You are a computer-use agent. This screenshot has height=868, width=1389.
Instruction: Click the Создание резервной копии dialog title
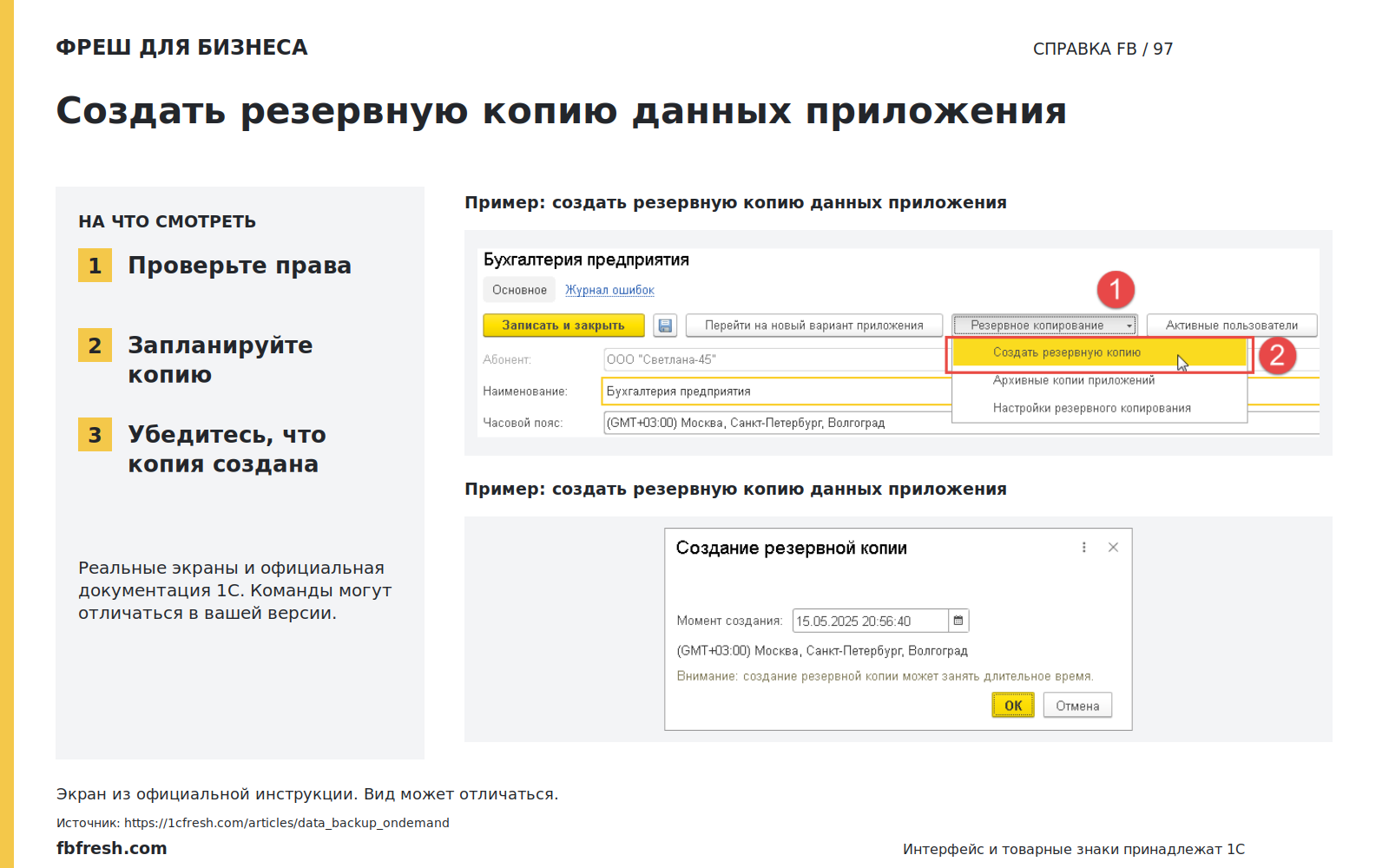[x=791, y=548]
